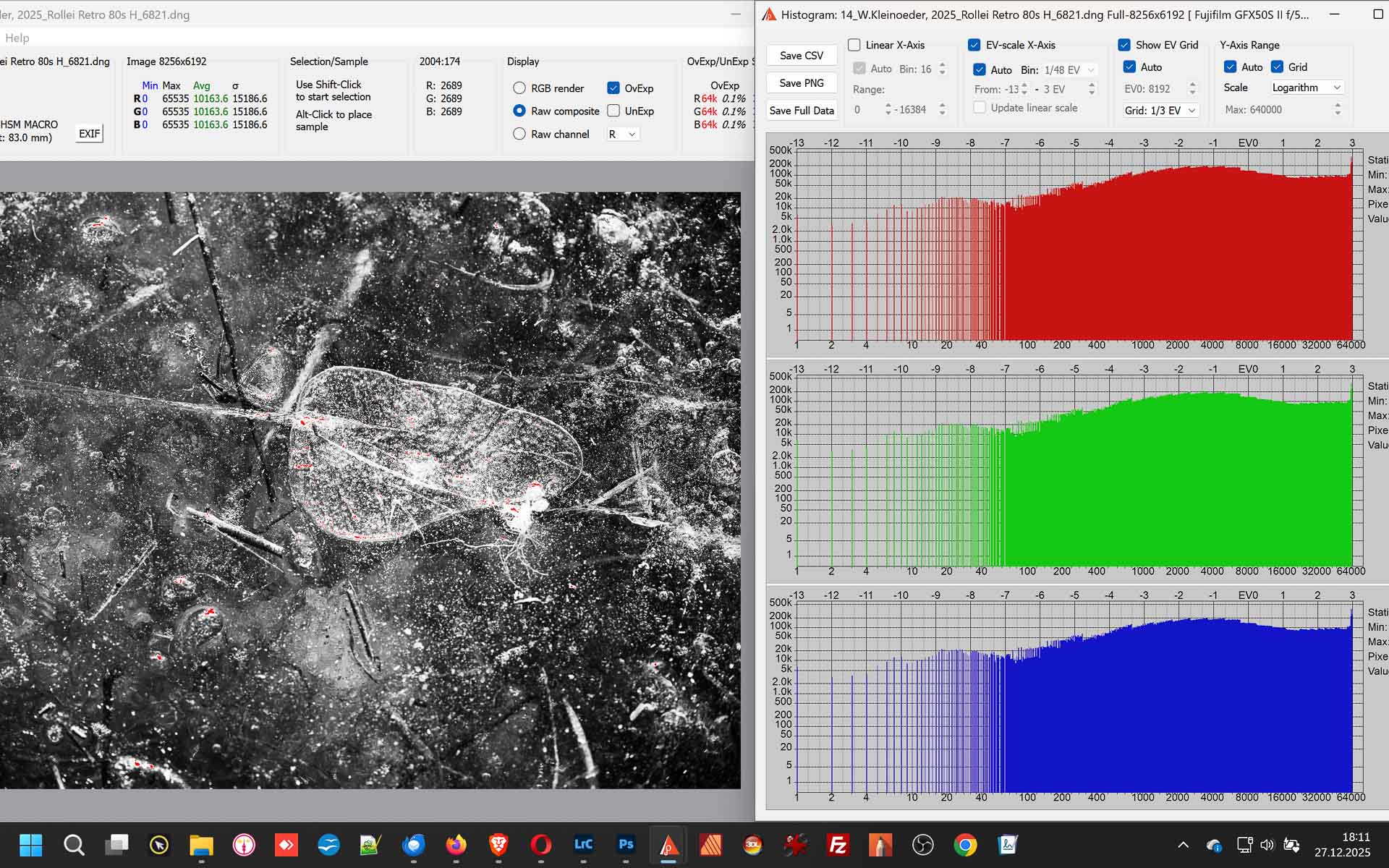The image size is (1389, 868).
Task: Open File Explorer from the taskbar
Action: point(201,844)
